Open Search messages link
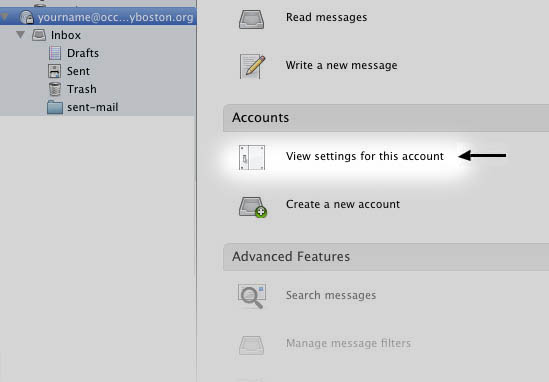The width and height of the screenshot is (549, 382). [x=331, y=295]
